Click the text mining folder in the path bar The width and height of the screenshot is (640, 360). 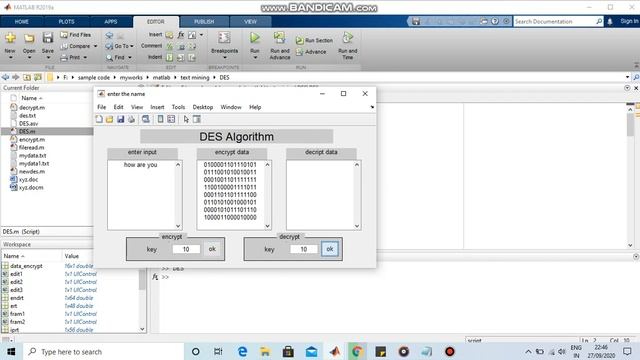(195, 77)
